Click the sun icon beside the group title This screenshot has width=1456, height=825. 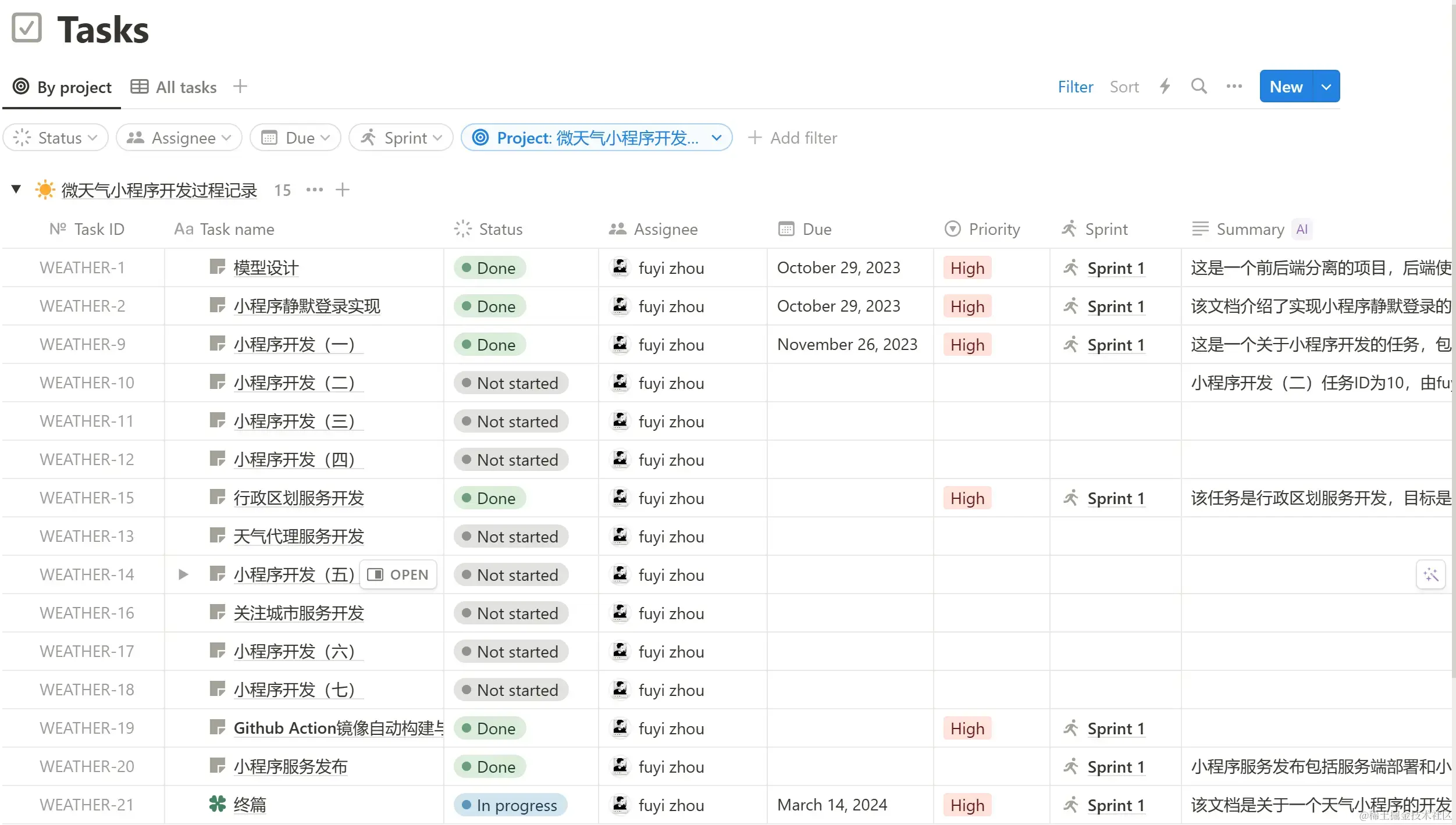pyautogui.click(x=45, y=190)
